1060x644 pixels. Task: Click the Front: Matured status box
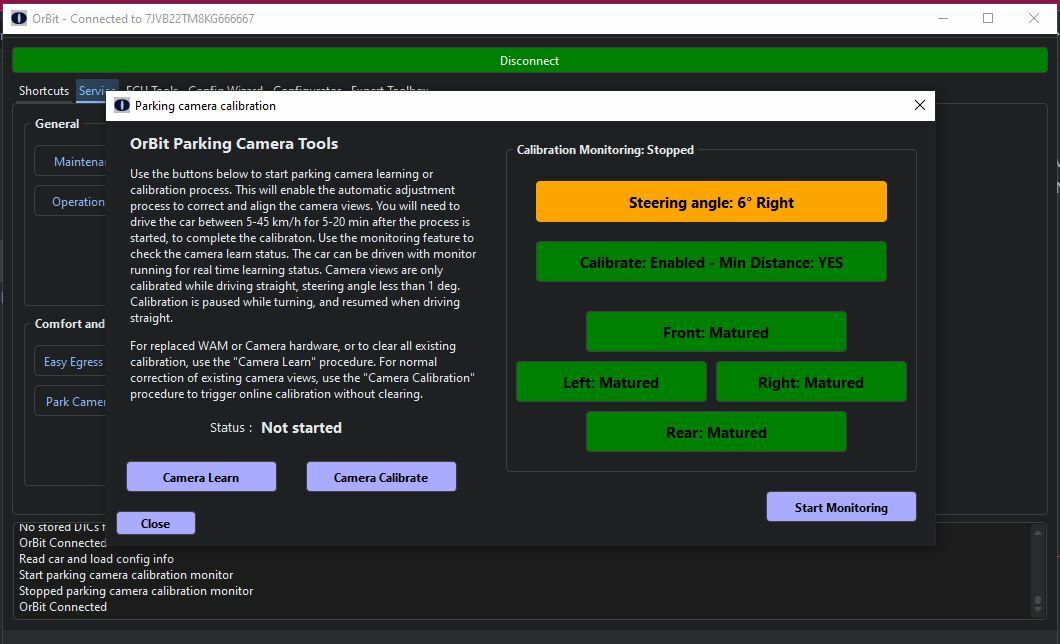click(x=716, y=332)
